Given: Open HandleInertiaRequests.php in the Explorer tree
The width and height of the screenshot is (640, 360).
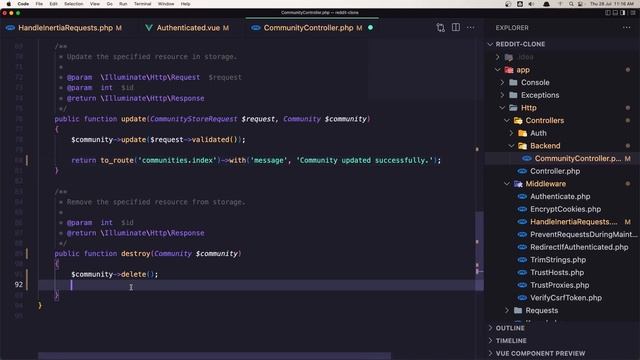Looking at the screenshot, I should point(573,222).
